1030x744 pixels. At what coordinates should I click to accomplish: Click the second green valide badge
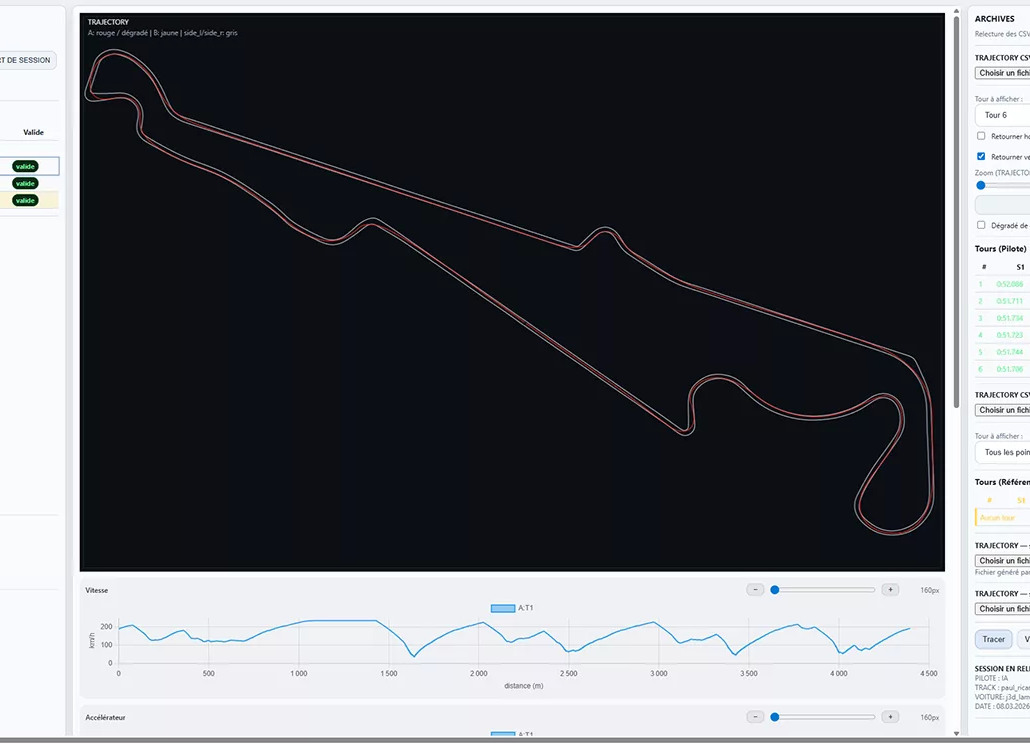[x=25, y=183]
